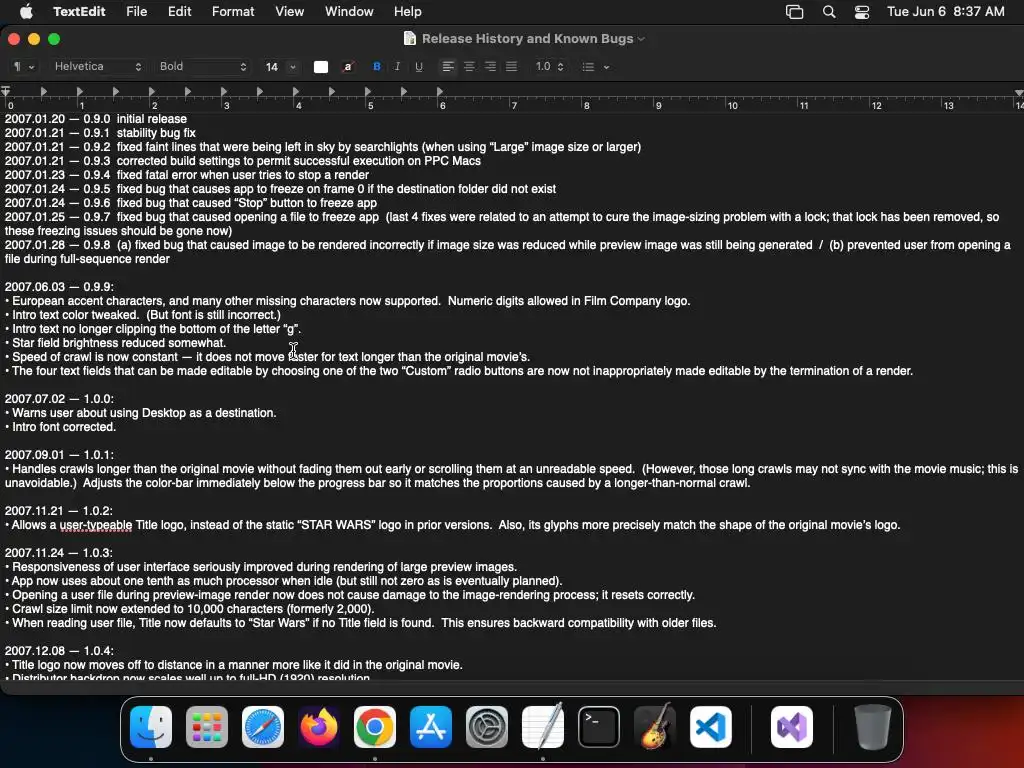Click the first-line indent marker on ruler
The width and height of the screenshot is (1024, 768).
click(x=5, y=89)
